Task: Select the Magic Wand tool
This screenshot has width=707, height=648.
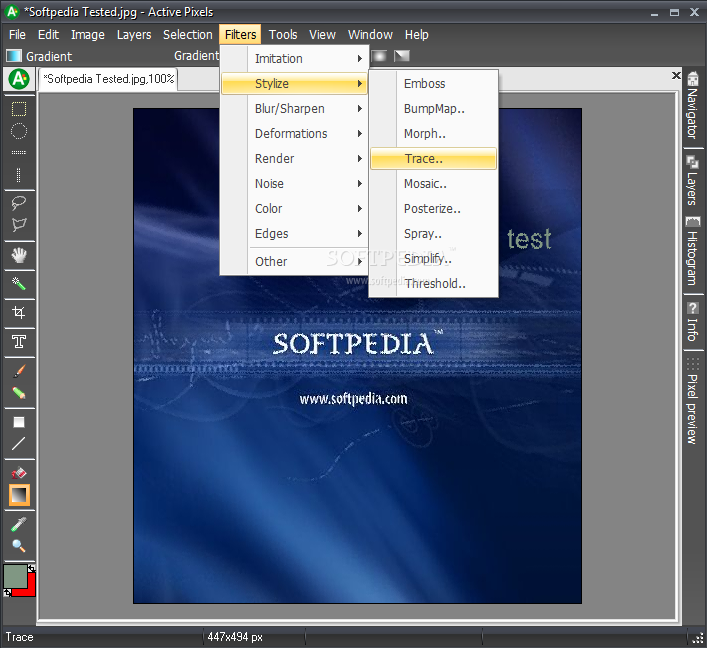Action: [19, 284]
